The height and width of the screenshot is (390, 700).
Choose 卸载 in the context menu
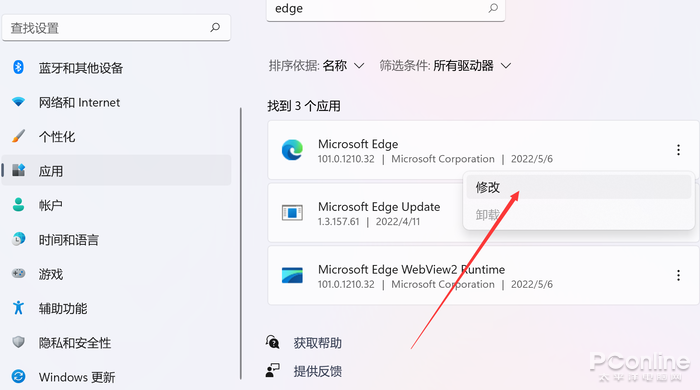click(579, 215)
